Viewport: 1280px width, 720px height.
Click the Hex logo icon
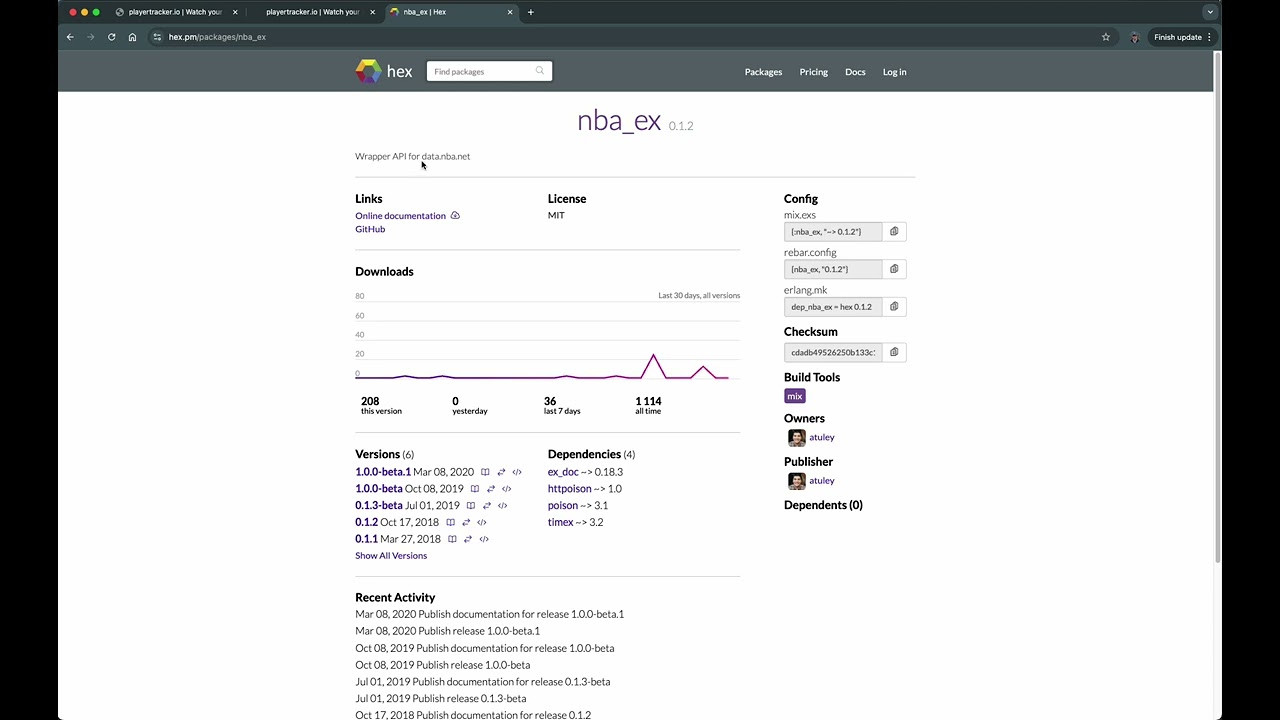[x=369, y=71]
